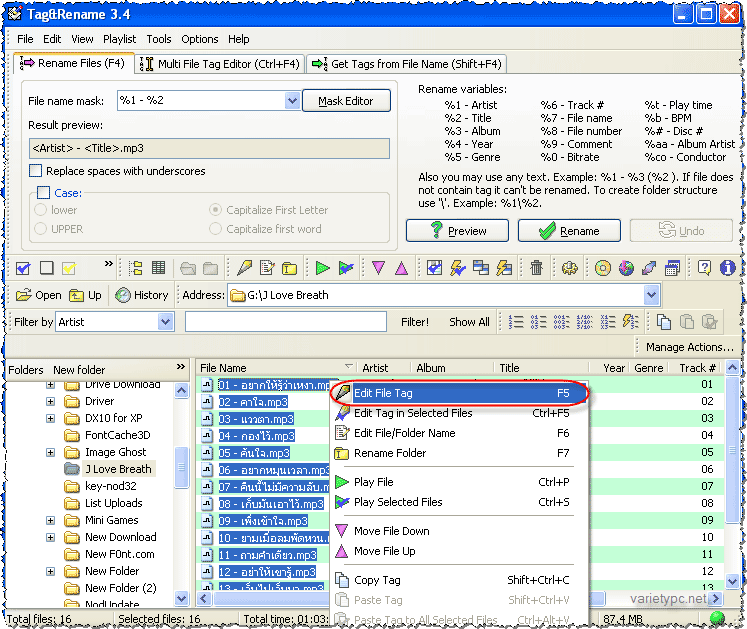Expand the New Download folder node
The height and width of the screenshot is (629, 747).
click(50, 538)
